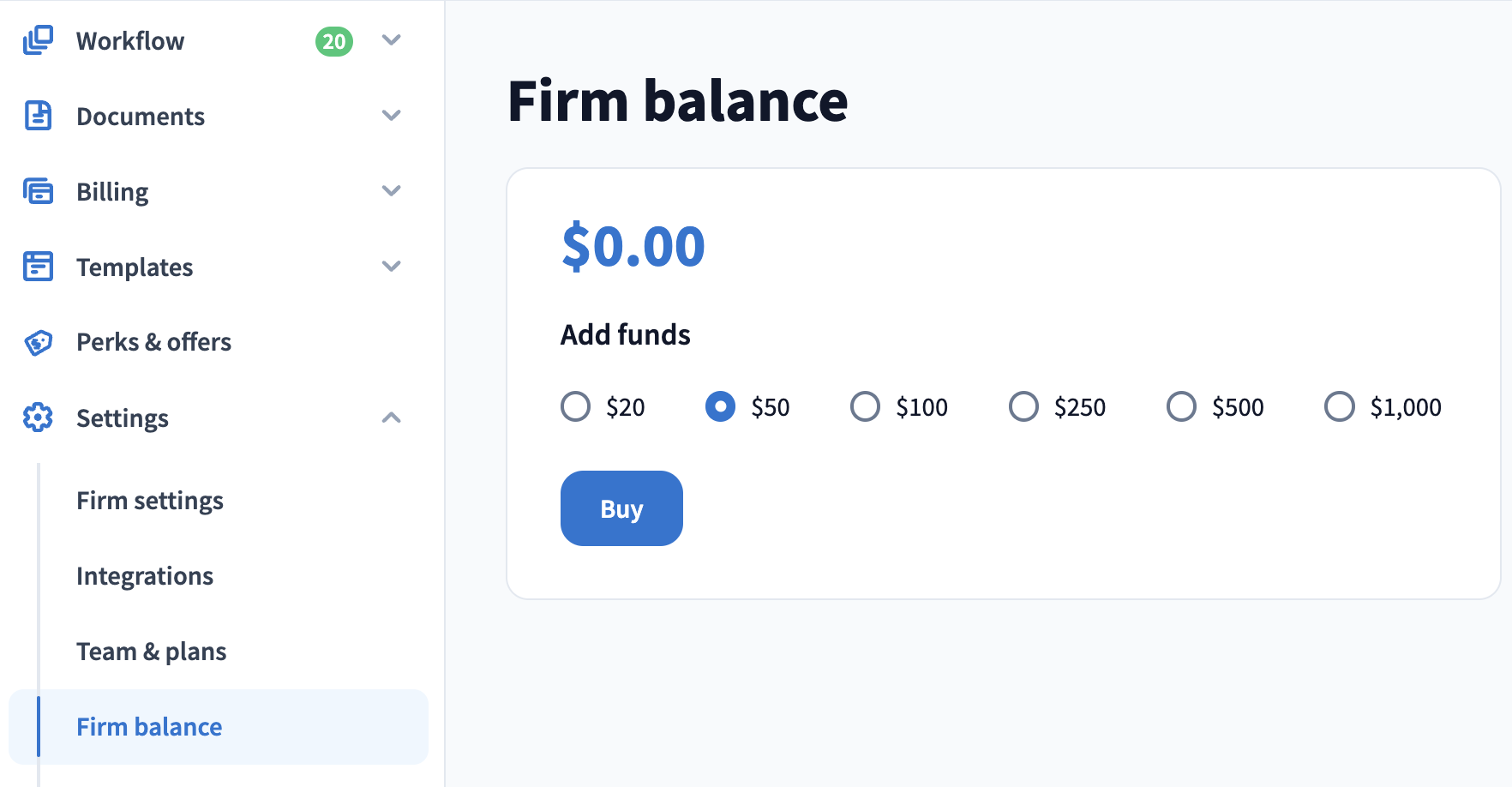The height and width of the screenshot is (787, 1512).
Task: Select the $20 funds option
Action: tap(576, 406)
